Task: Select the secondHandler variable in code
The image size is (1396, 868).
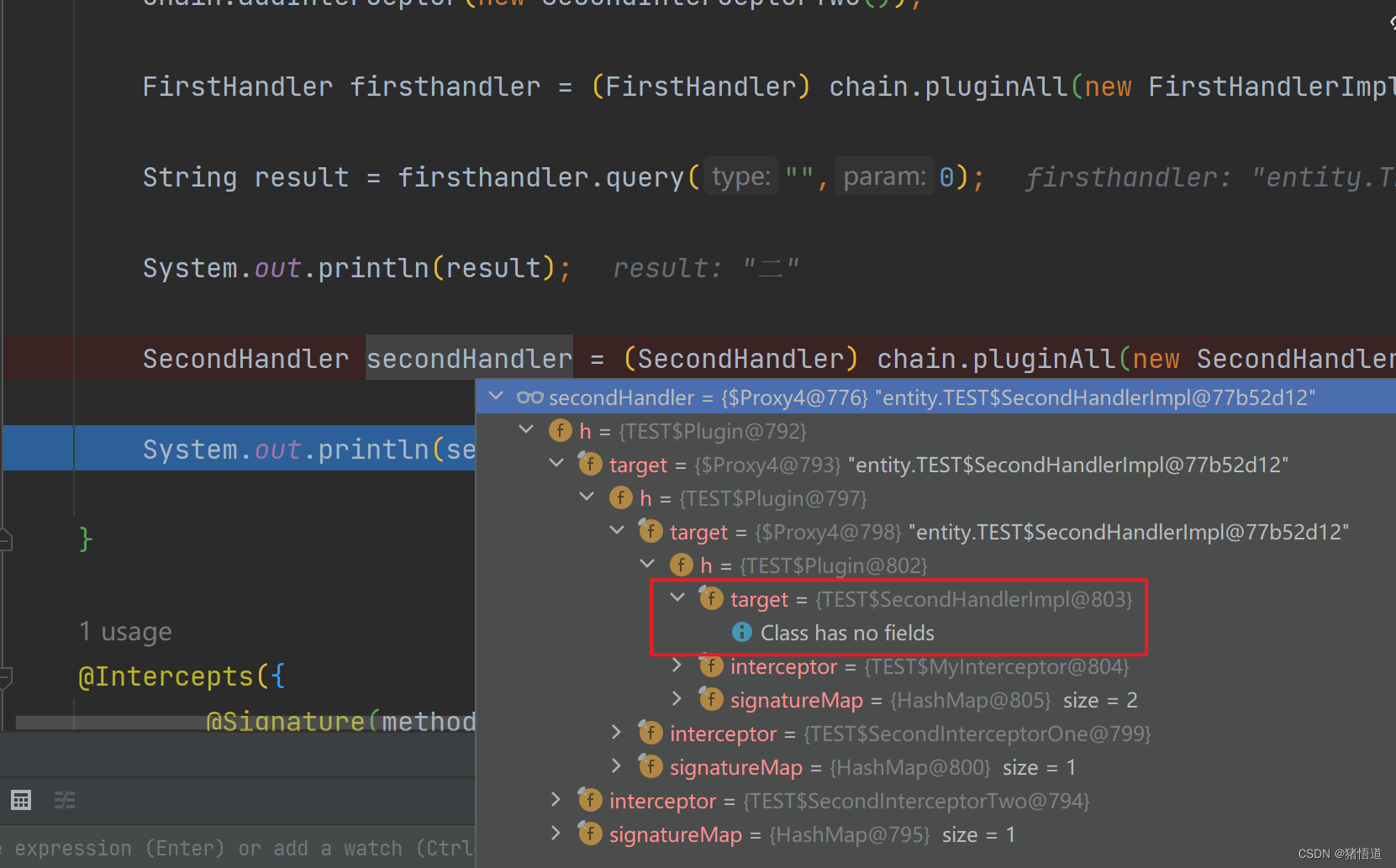Action: point(469,359)
